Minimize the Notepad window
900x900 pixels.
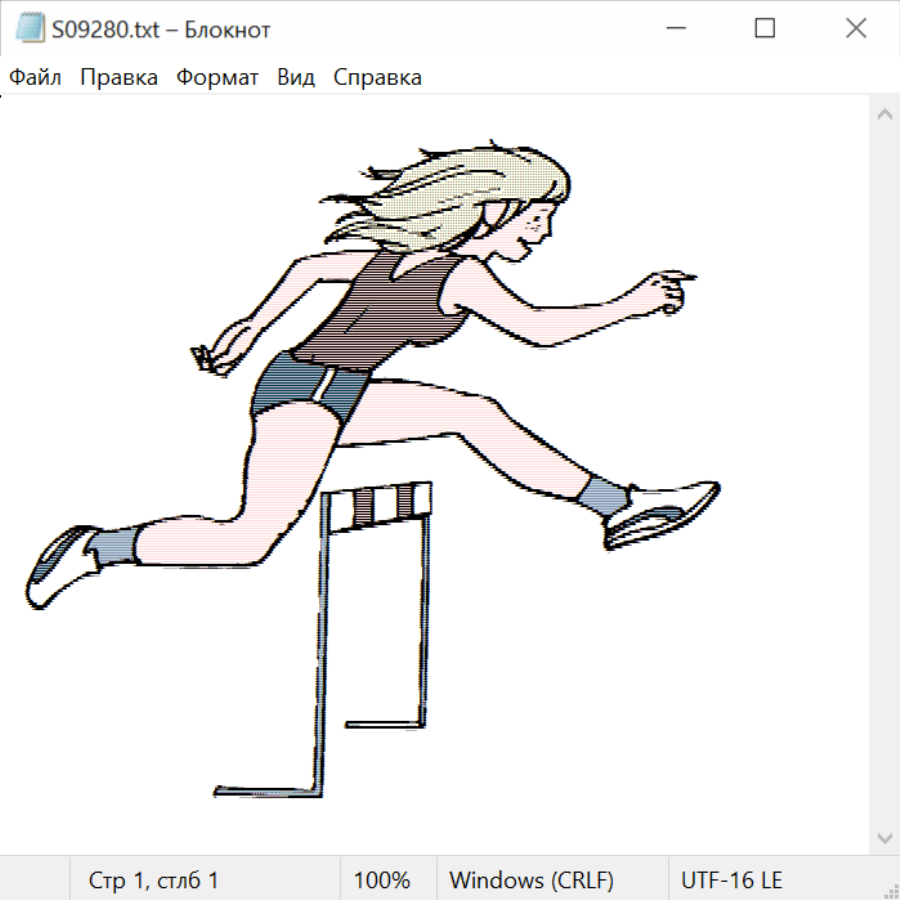[674, 29]
